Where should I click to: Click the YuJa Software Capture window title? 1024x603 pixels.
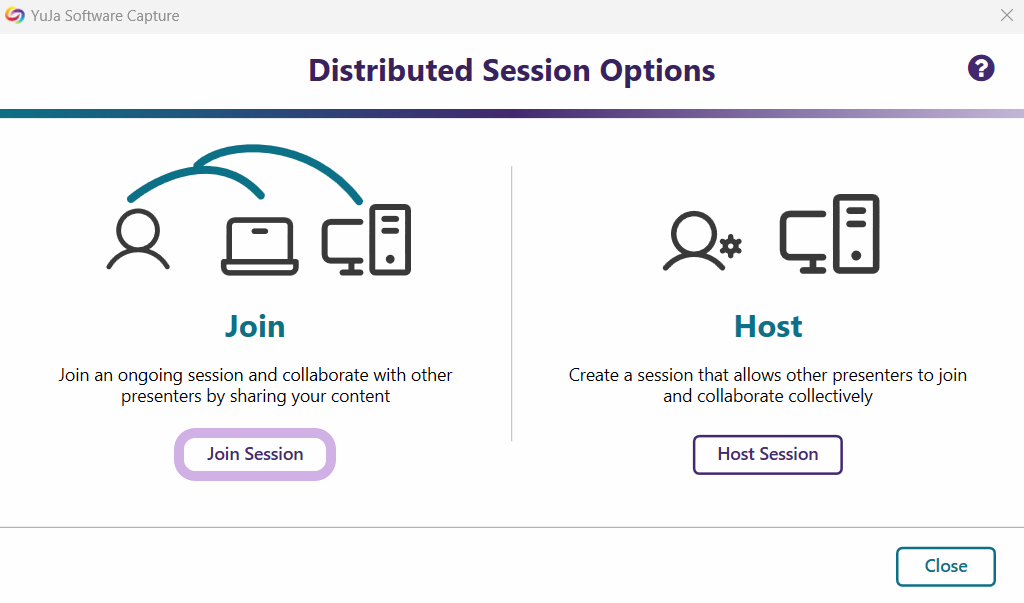click(105, 16)
